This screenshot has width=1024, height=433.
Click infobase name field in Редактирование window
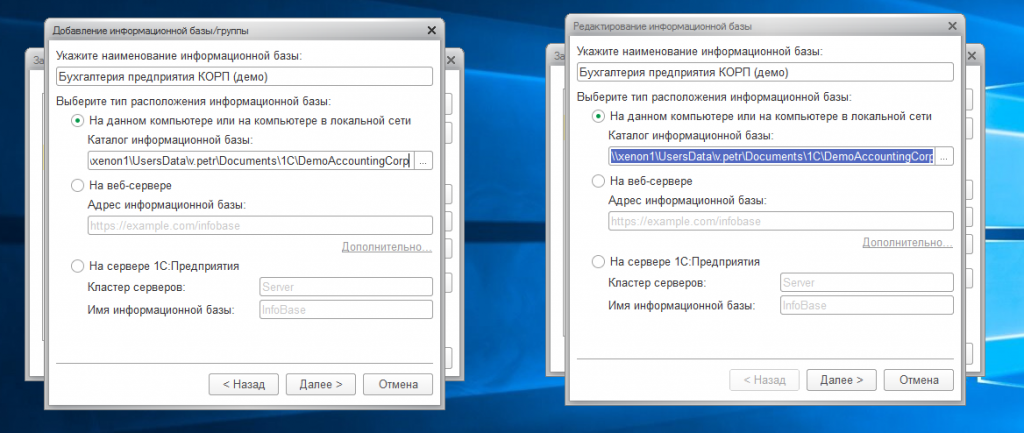pos(765,72)
